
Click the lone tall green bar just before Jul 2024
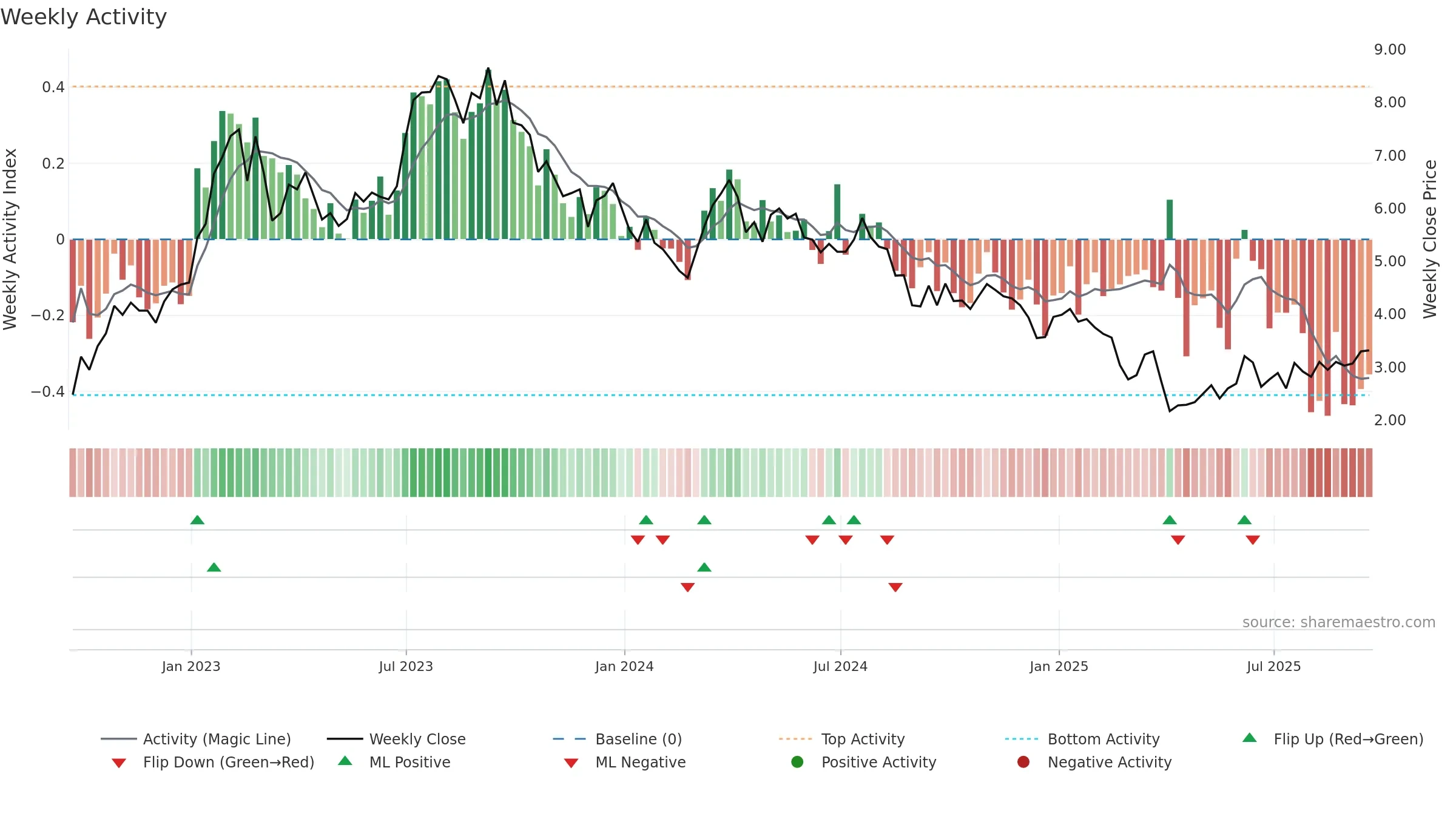[x=837, y=212]
